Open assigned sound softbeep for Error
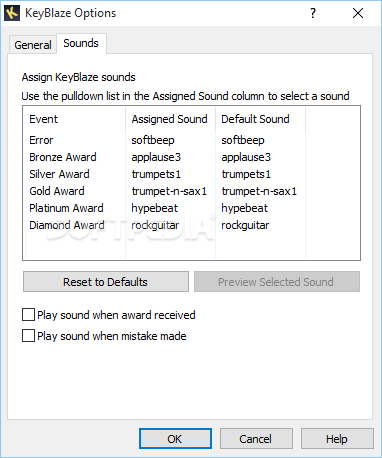The width and height of the screenshot is (382, 458). pyautogui.click(x=153, y=140)
